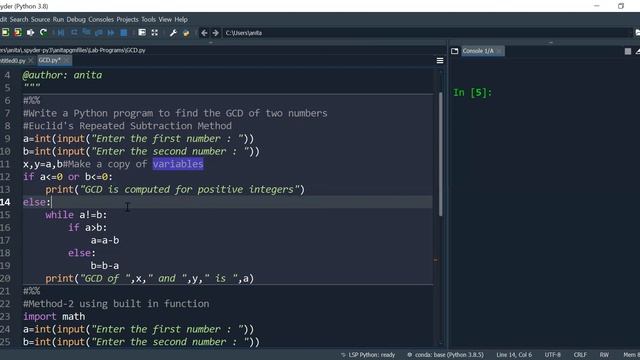Viewport: 640px width, 360px height.
Task: Click Line 14, Col 6 status
Action: tap(514, 355)
